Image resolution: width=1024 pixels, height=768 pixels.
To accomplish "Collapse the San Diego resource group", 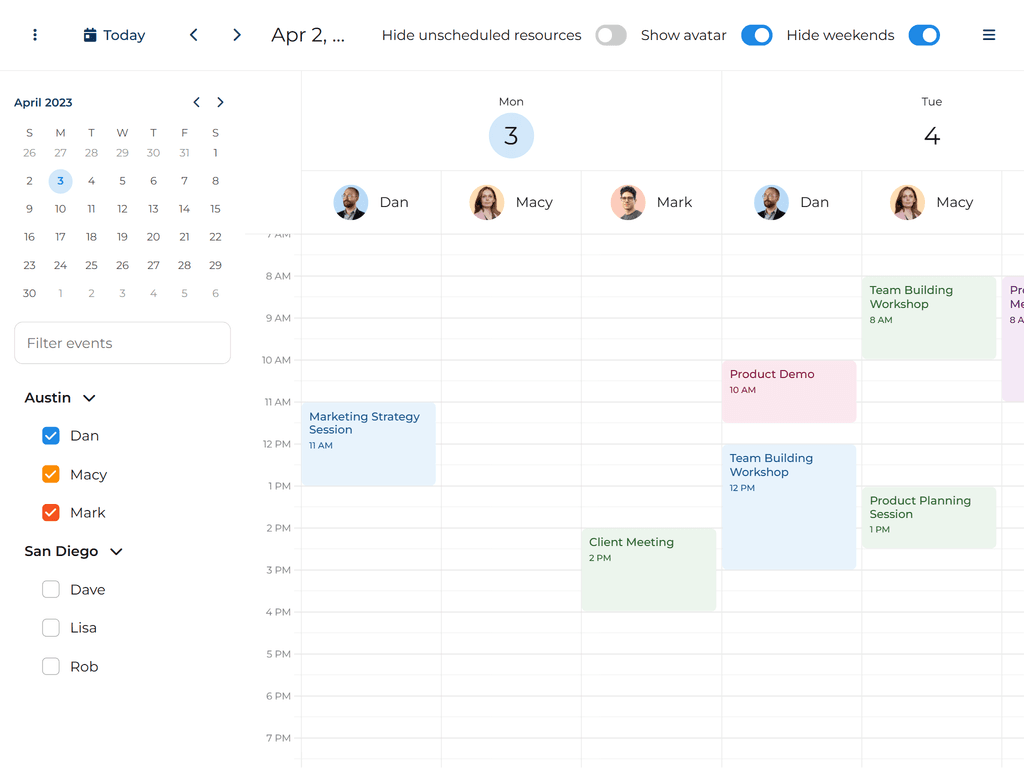I will [x=115, y=551].
